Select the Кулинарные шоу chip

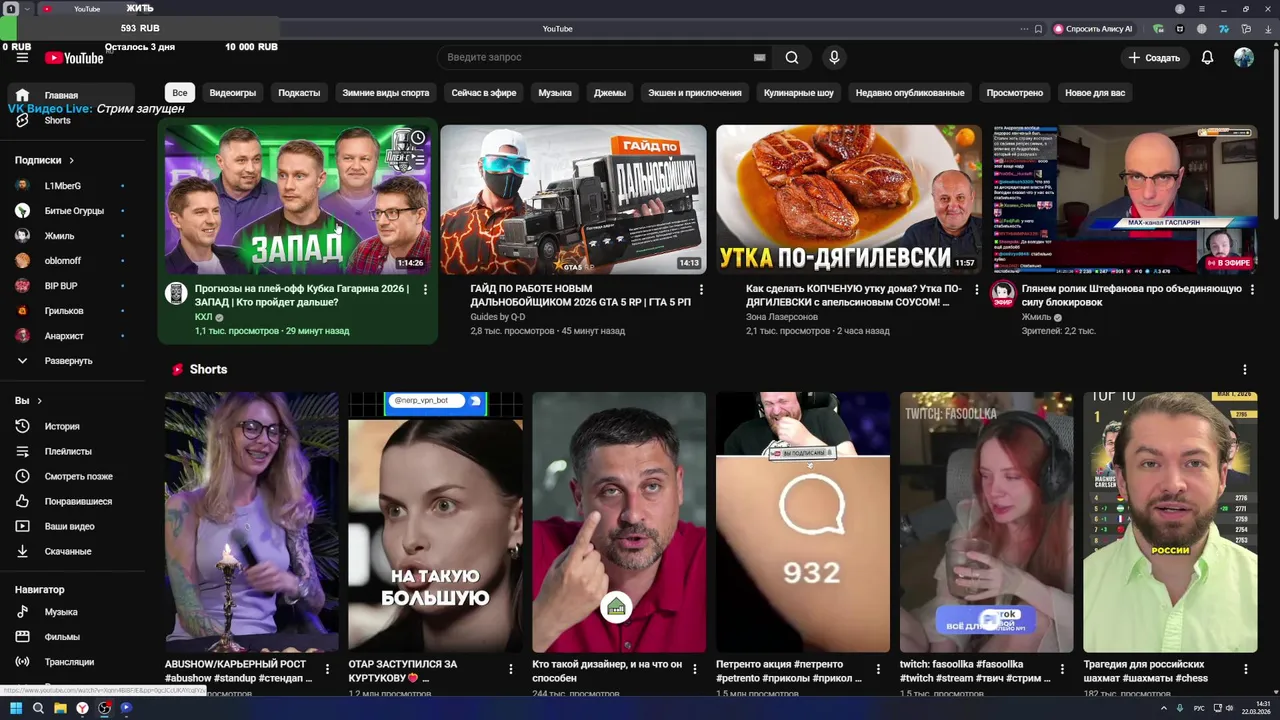[799, 93]
